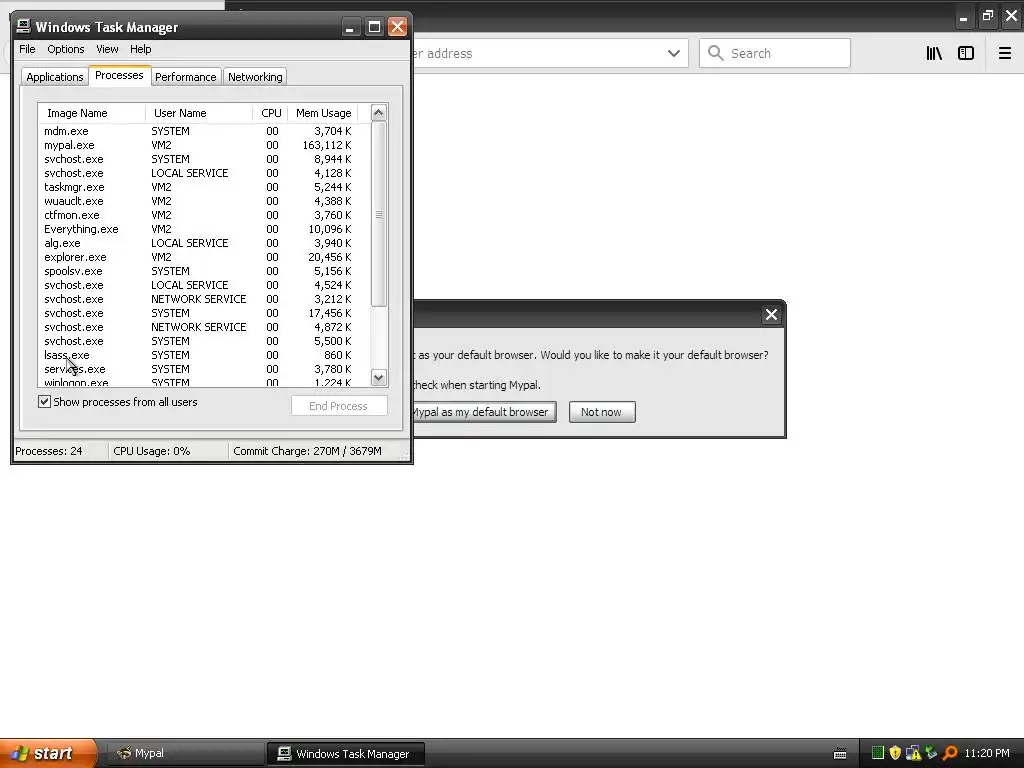Maximize the Windows Task Manager window
This screenshot has width=1024, height=768.
[x=374, y=27]
